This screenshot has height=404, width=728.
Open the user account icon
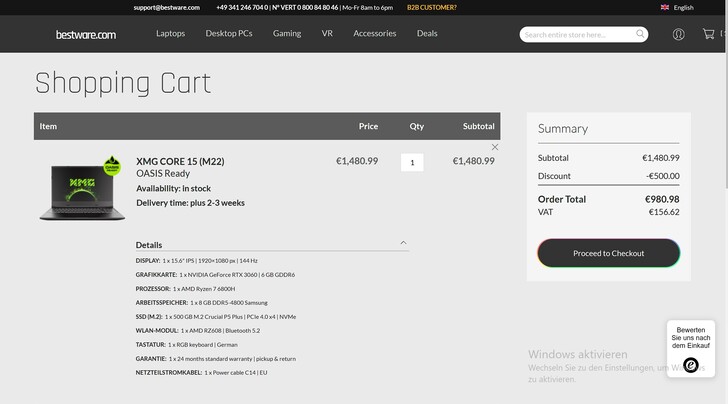678,34
